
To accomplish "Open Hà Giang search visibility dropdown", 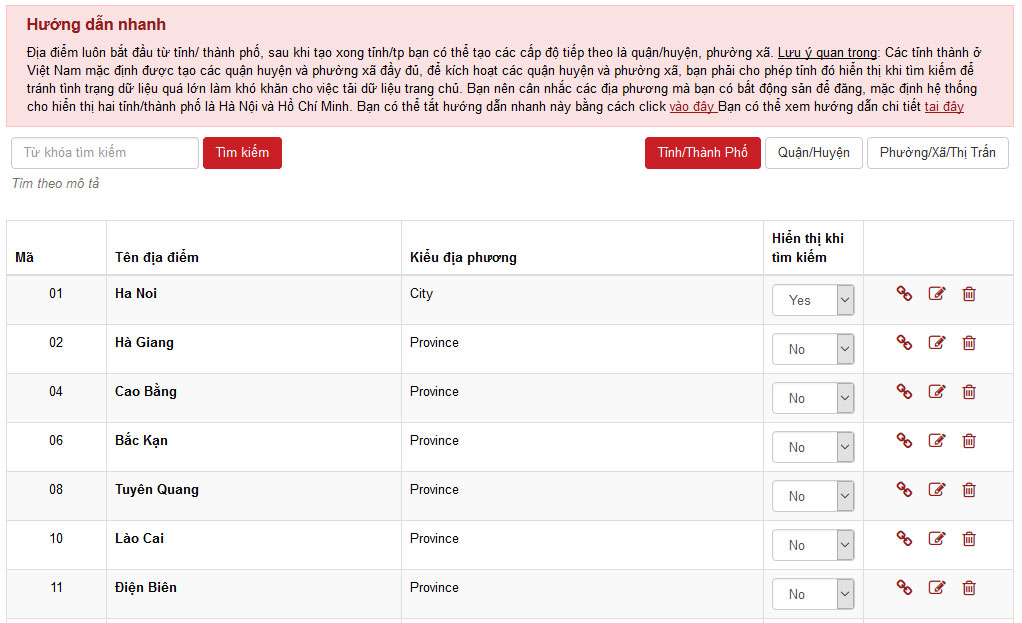I will [x=813, y=349].
